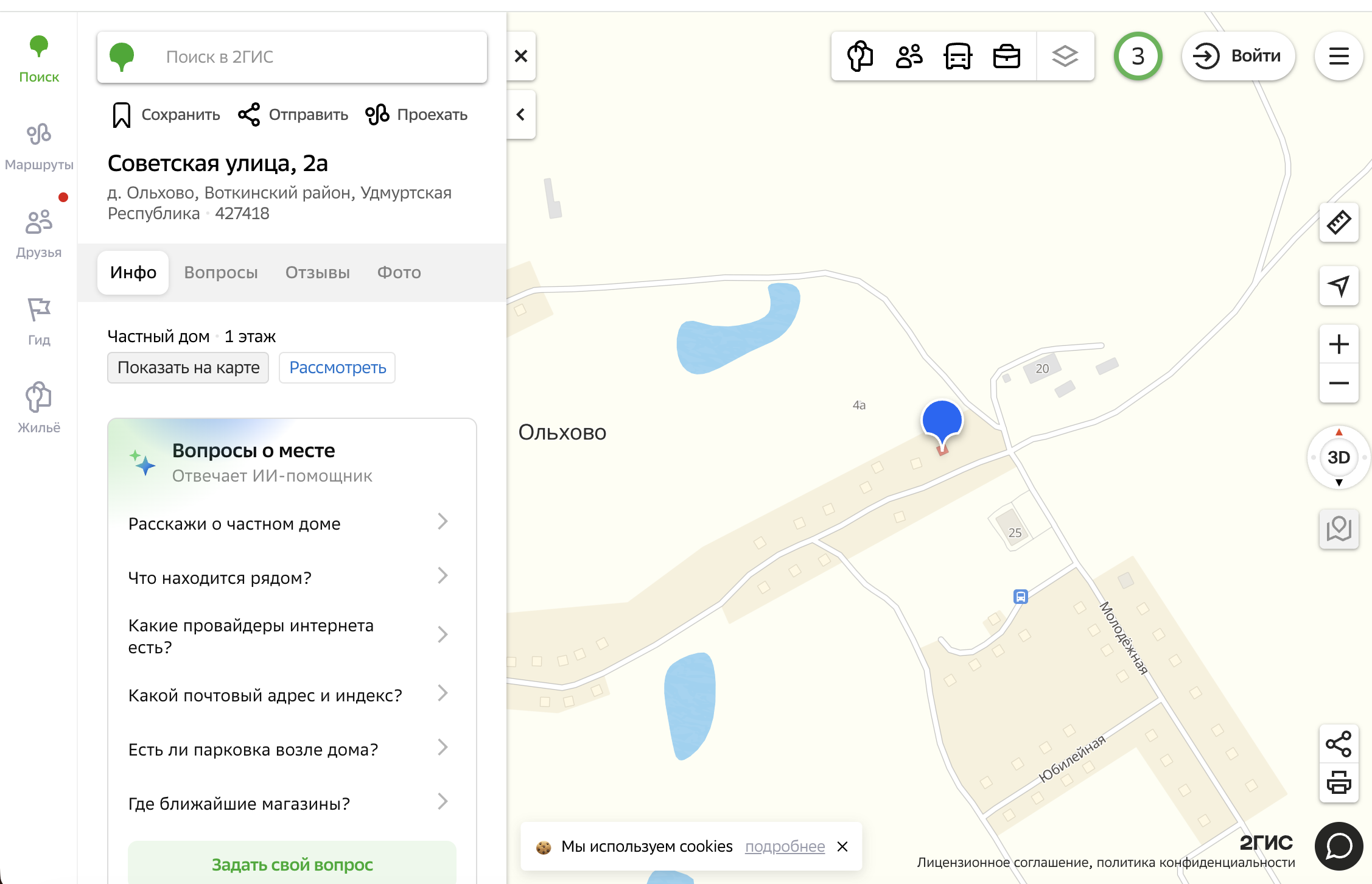Open the cookies подробнее link

785,846
